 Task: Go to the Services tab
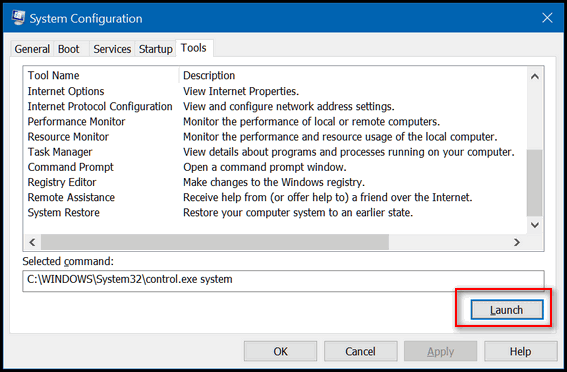tap(112, 49)
